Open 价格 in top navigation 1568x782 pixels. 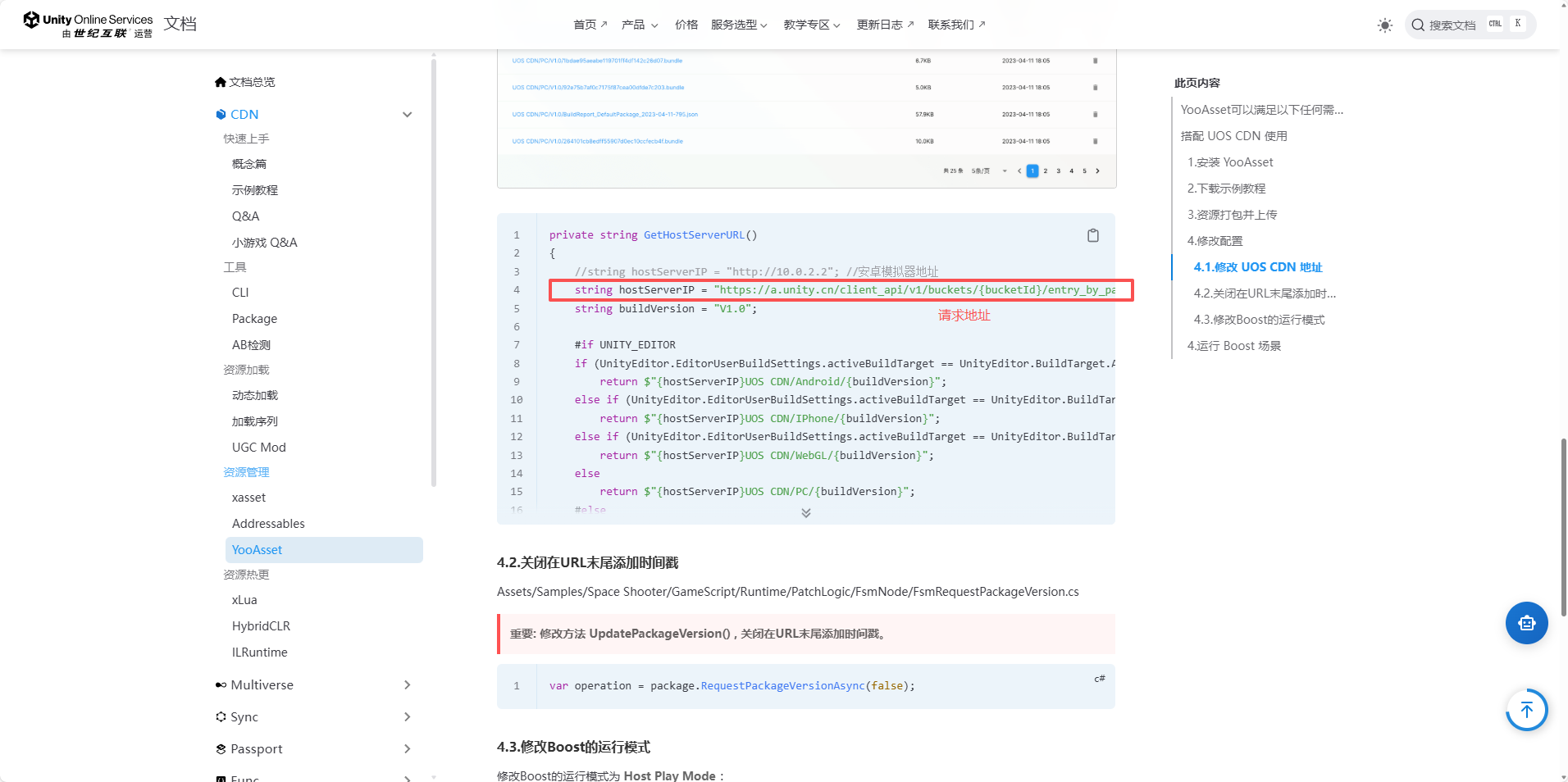click(686, 25)
